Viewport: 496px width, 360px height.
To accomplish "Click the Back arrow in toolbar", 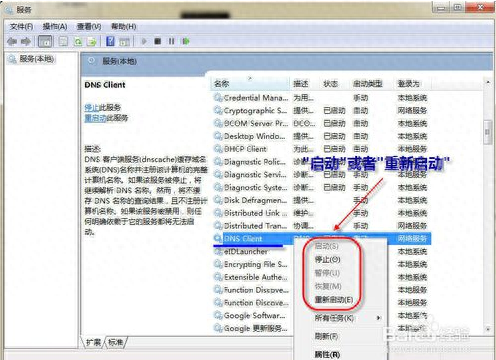I will pyautogui.click(x=12, y=41).
